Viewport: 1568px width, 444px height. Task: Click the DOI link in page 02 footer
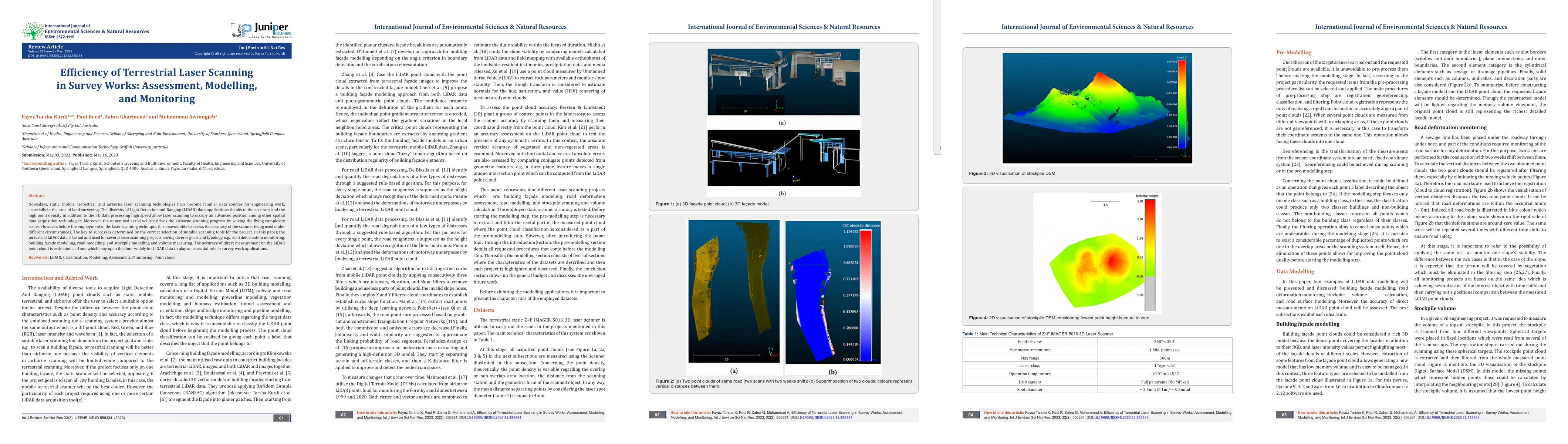click(494, 418)
